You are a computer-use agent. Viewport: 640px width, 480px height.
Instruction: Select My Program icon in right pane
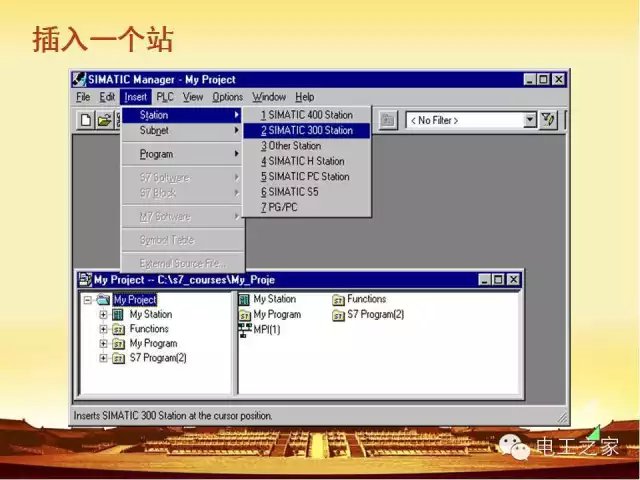(245, 315)
